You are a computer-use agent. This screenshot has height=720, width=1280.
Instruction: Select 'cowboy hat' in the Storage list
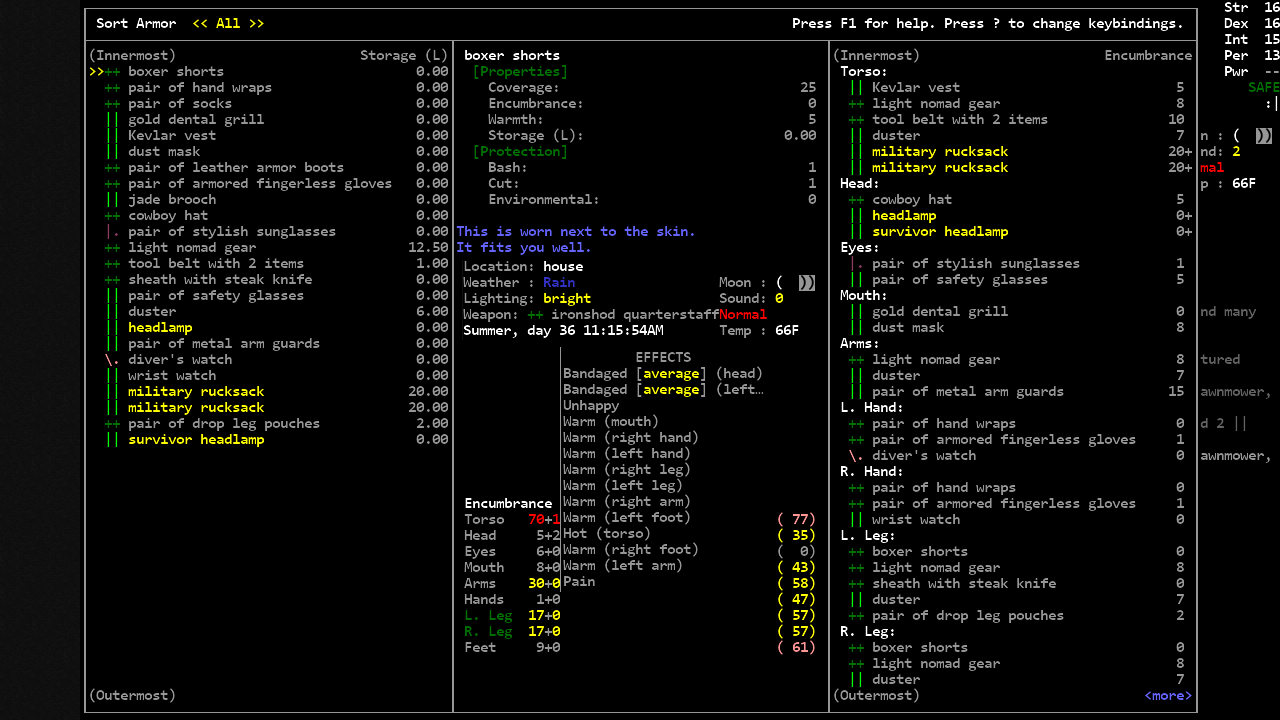[168, 215]
